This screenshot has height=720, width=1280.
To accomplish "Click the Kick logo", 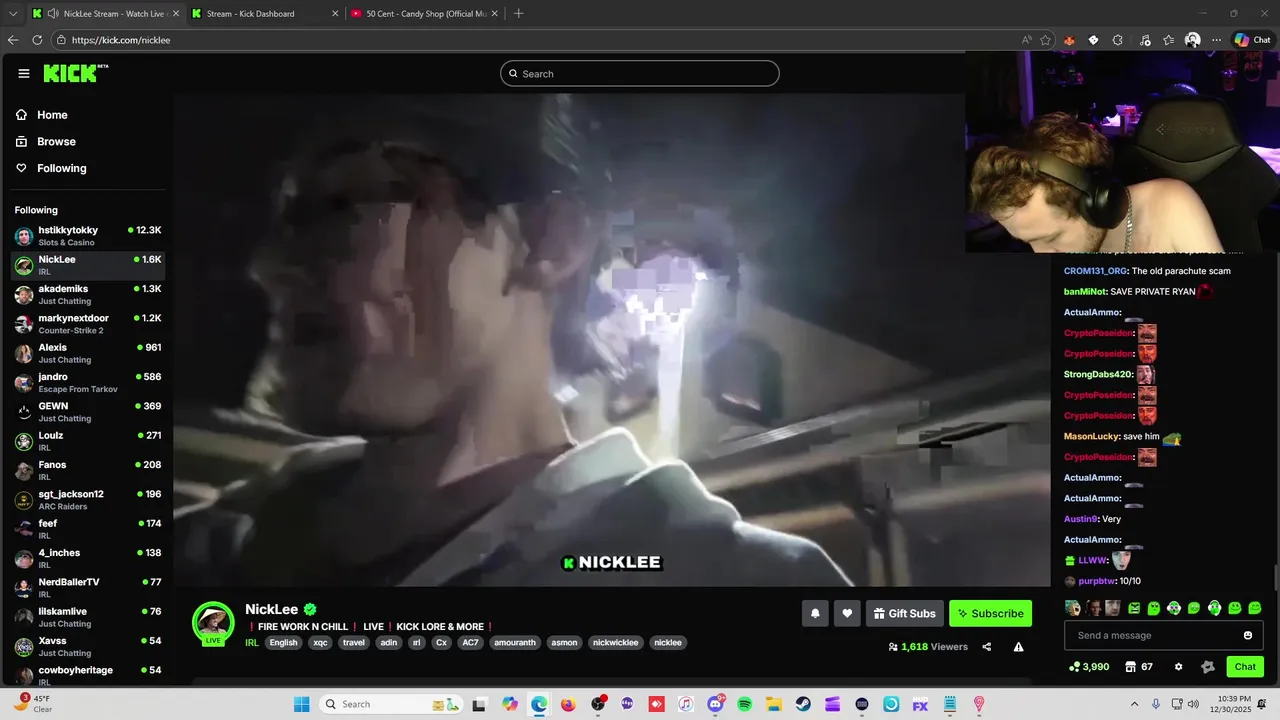I will (x=75, y=73).
